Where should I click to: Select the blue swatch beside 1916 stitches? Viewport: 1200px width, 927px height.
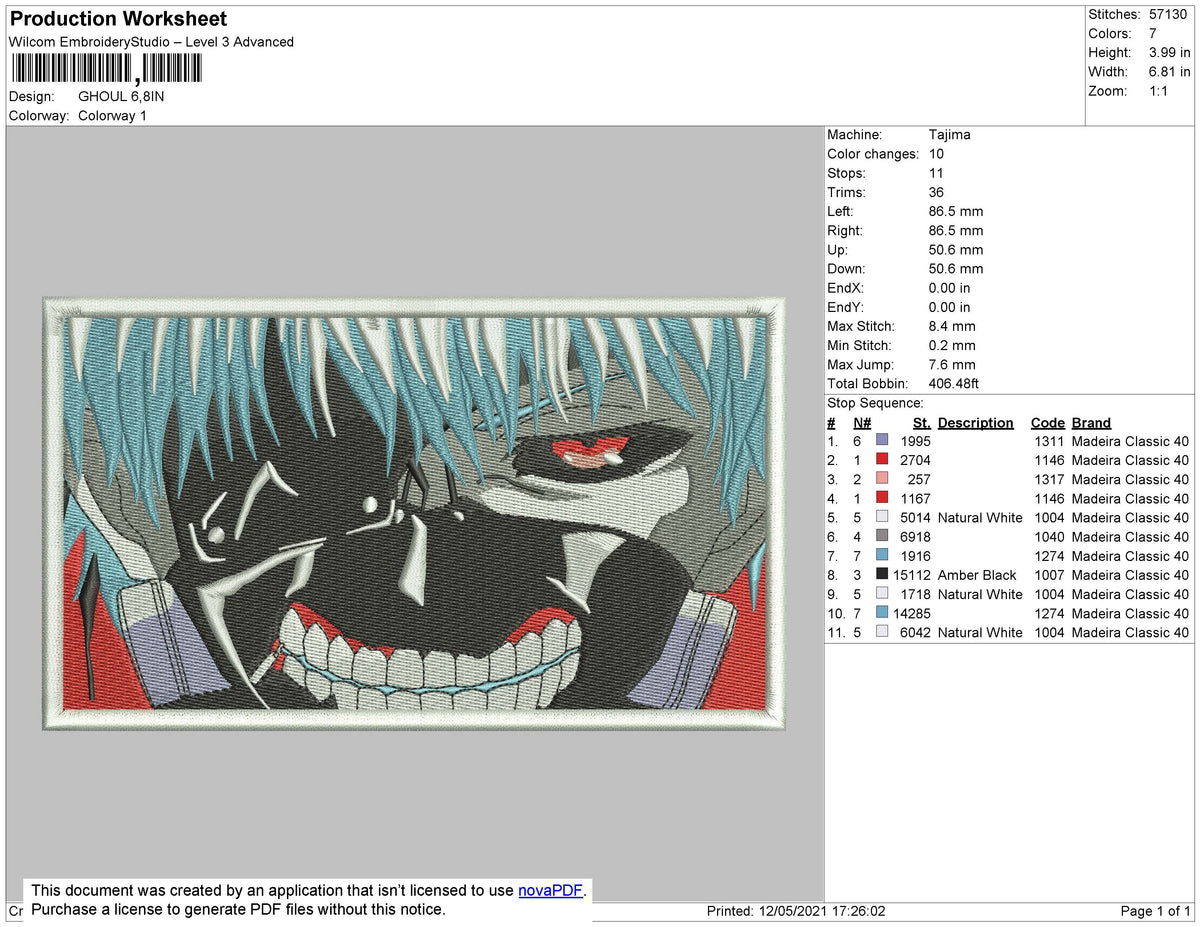click(x=882, y=556)
